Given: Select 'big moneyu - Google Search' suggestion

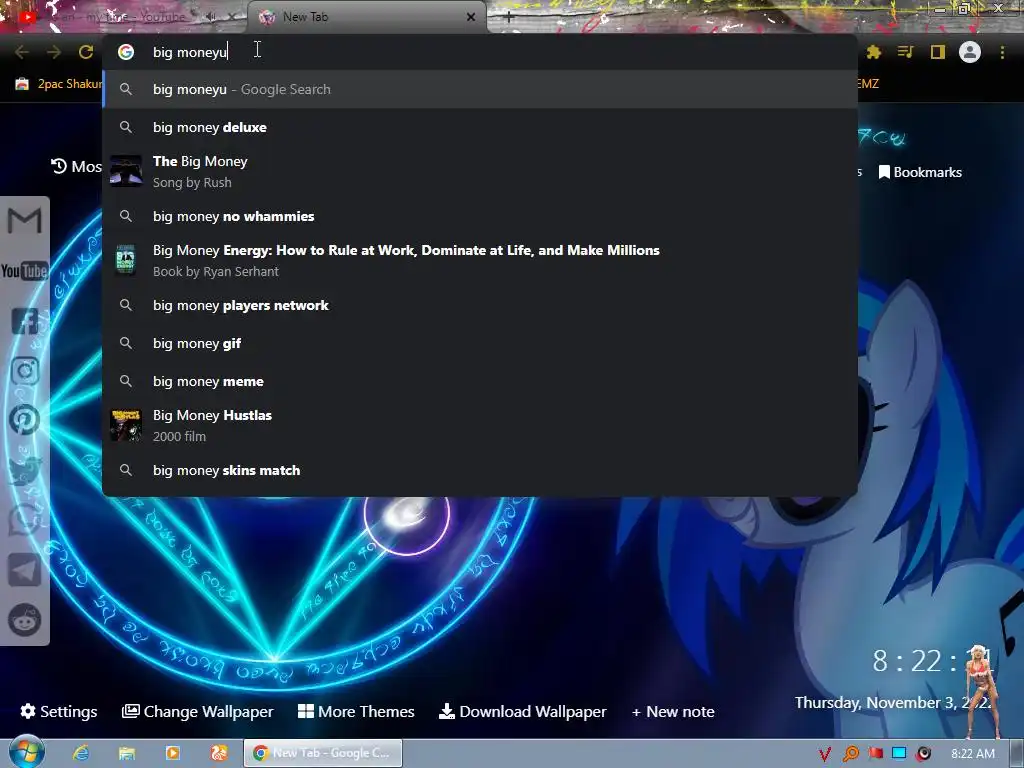Looking at the screenshot, I should [x=479, y=89].
